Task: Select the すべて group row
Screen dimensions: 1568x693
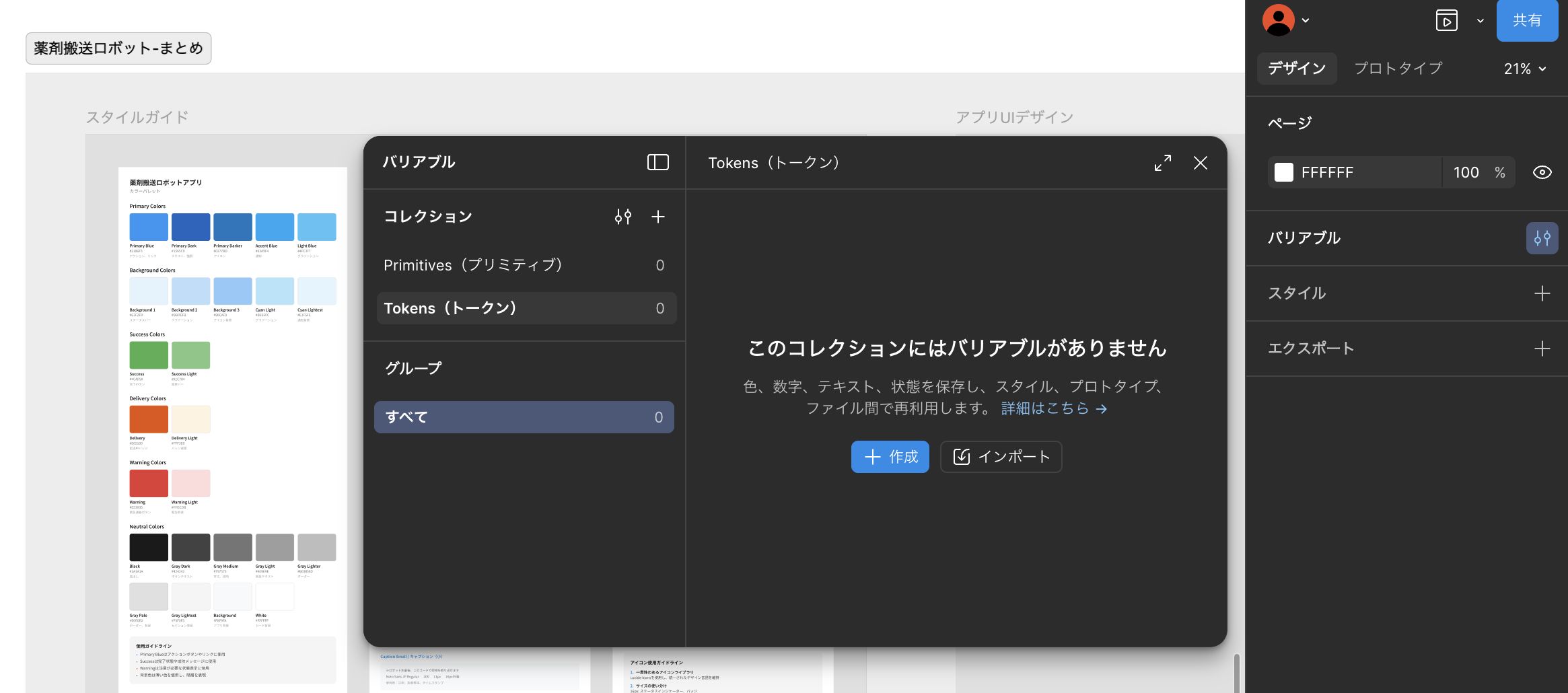Action: coord(524,417)
